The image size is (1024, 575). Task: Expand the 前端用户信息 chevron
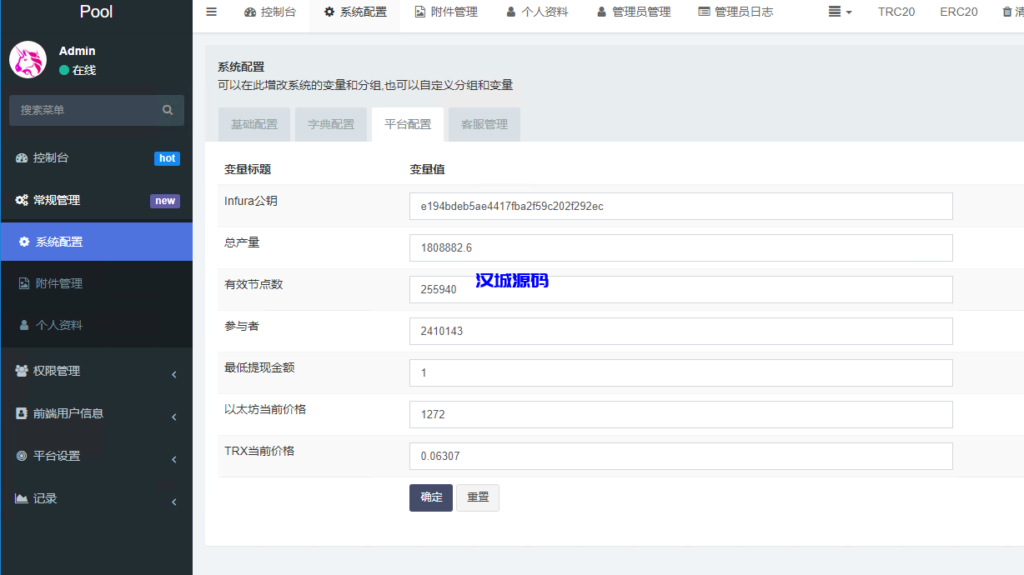pos(174,417)
